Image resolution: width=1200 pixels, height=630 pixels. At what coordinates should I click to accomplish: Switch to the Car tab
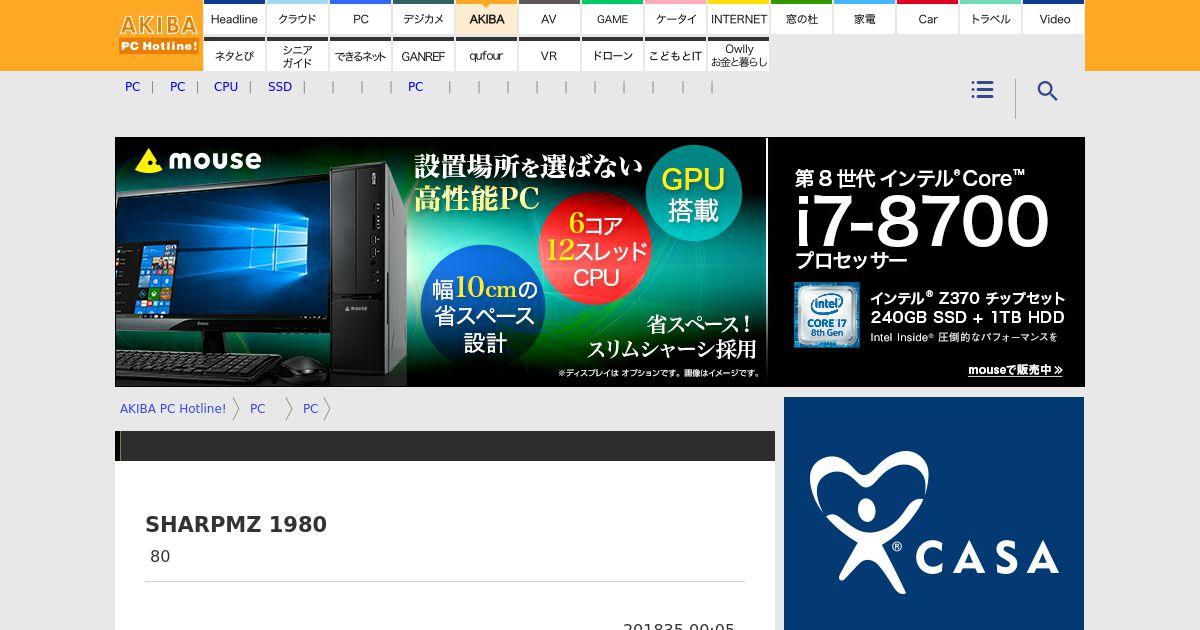(928, 19)
